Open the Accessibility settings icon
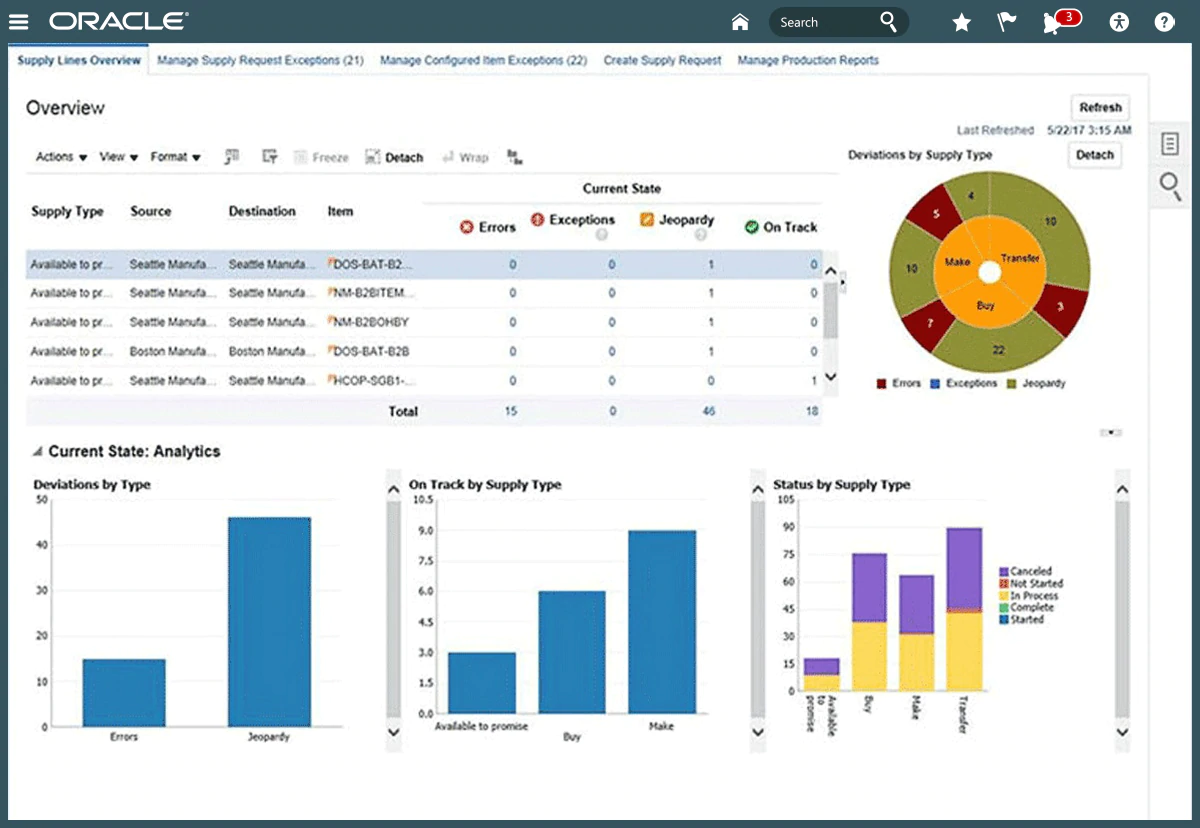The image size is (1200, 828). (x=1119, y=22)
